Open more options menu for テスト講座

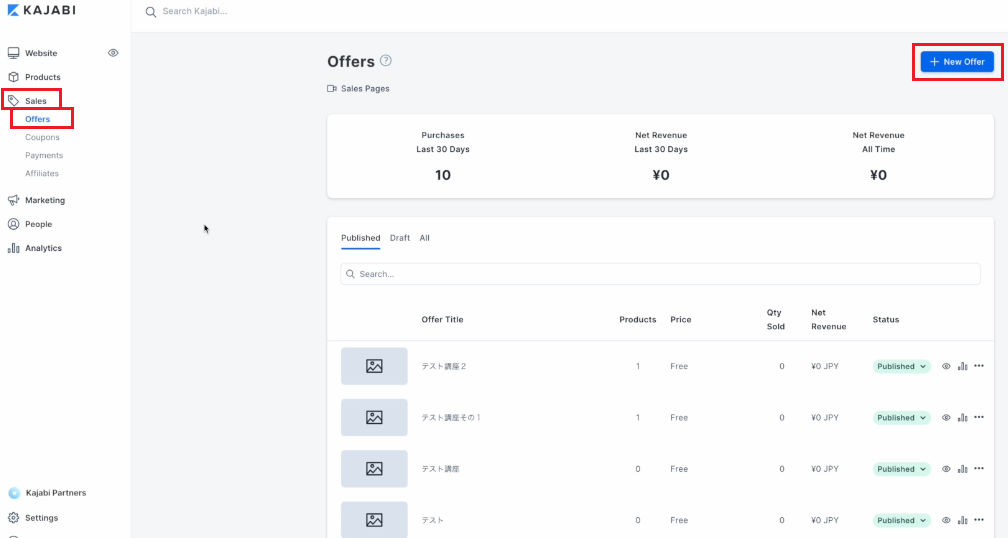[979, 469]
